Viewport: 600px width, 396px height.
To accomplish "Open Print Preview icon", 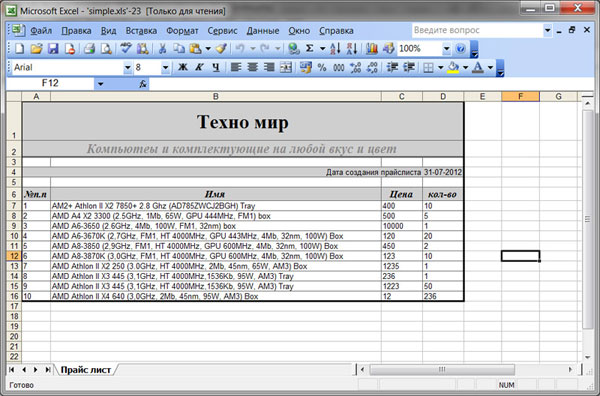I will coord(106,49).
